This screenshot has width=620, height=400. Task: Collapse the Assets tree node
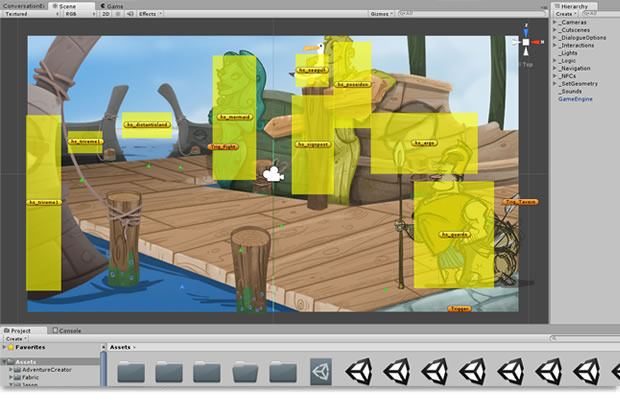(x=4, y=362)
